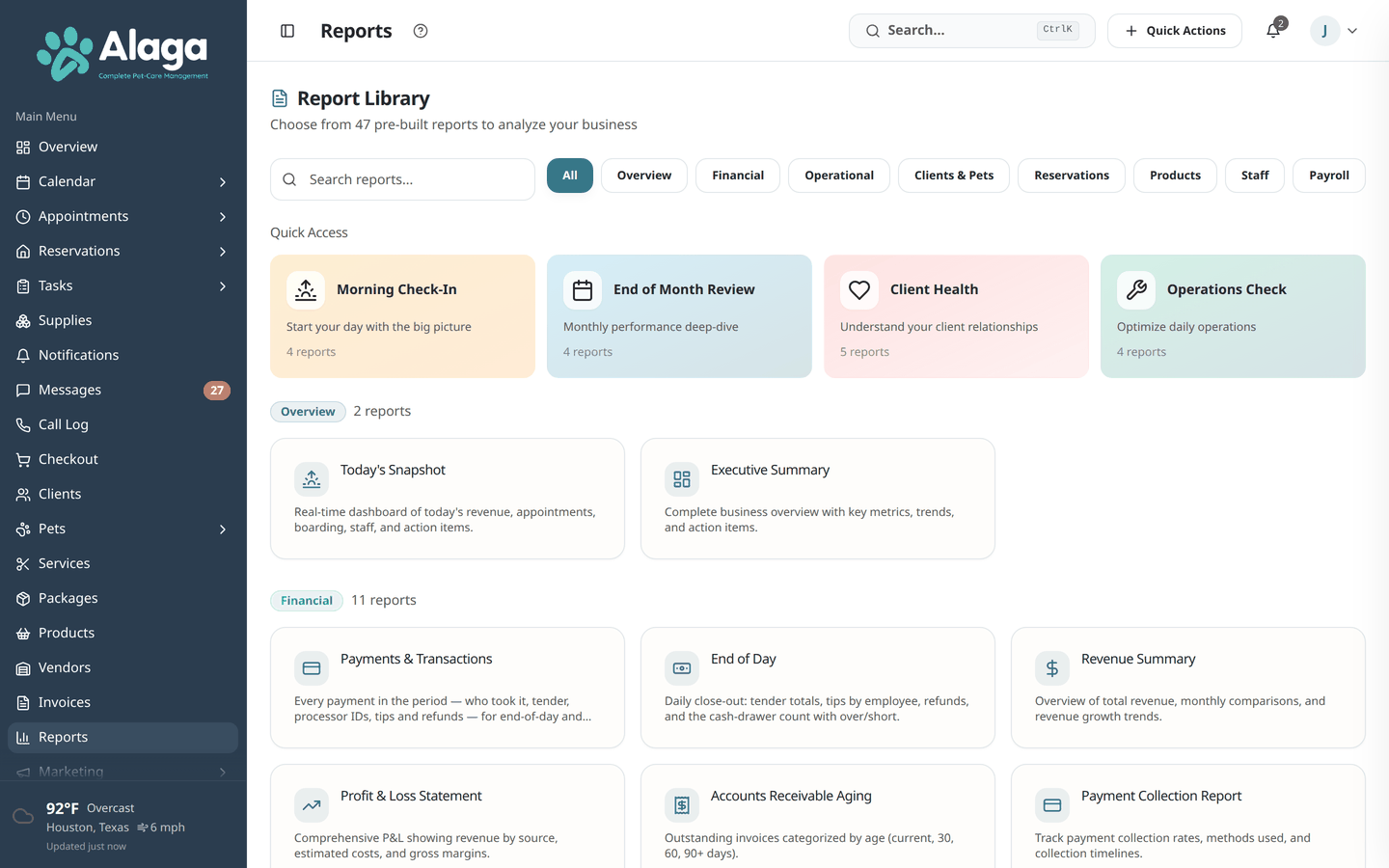This screenshot has width=1389, height=868.
Task: Open the Reports help question icon
Action: (421, 31)
